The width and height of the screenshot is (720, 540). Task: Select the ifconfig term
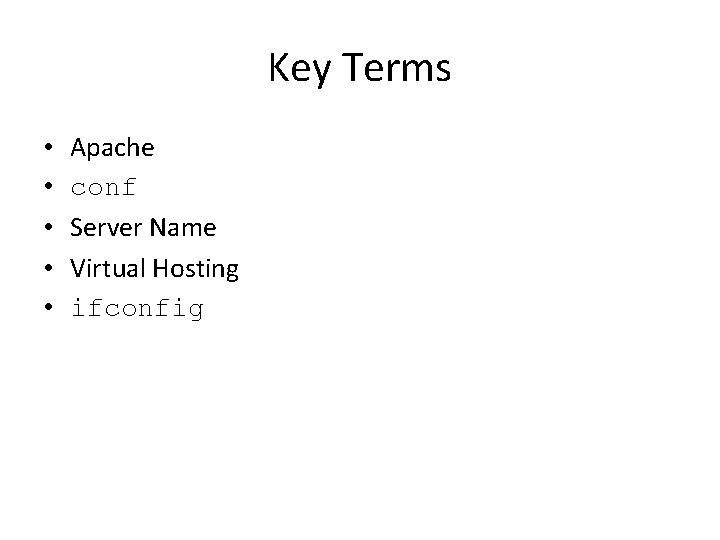tap(137, 309)
